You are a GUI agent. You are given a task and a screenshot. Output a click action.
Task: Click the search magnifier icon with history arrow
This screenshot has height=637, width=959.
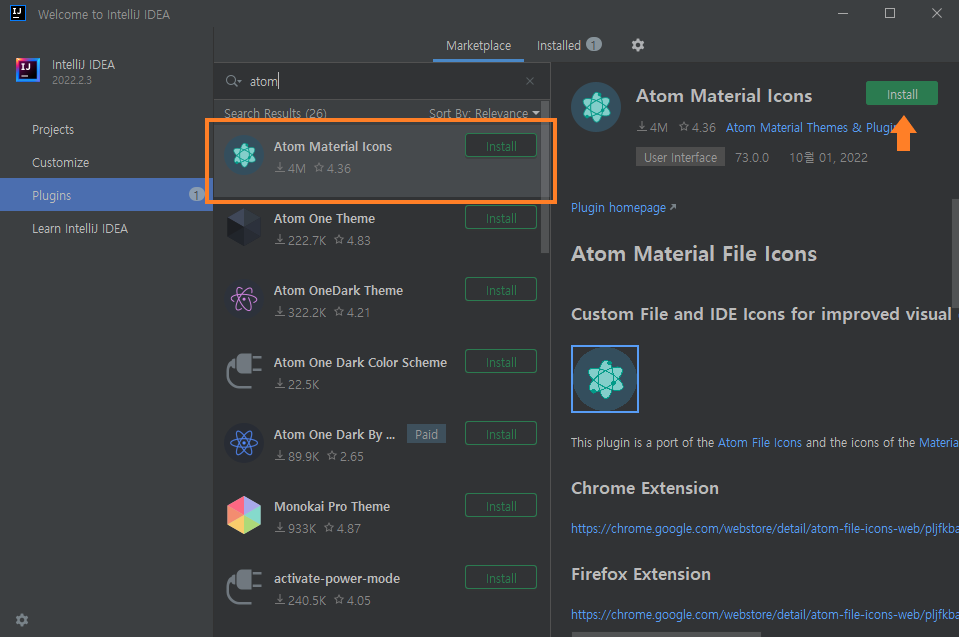(234, 81)
